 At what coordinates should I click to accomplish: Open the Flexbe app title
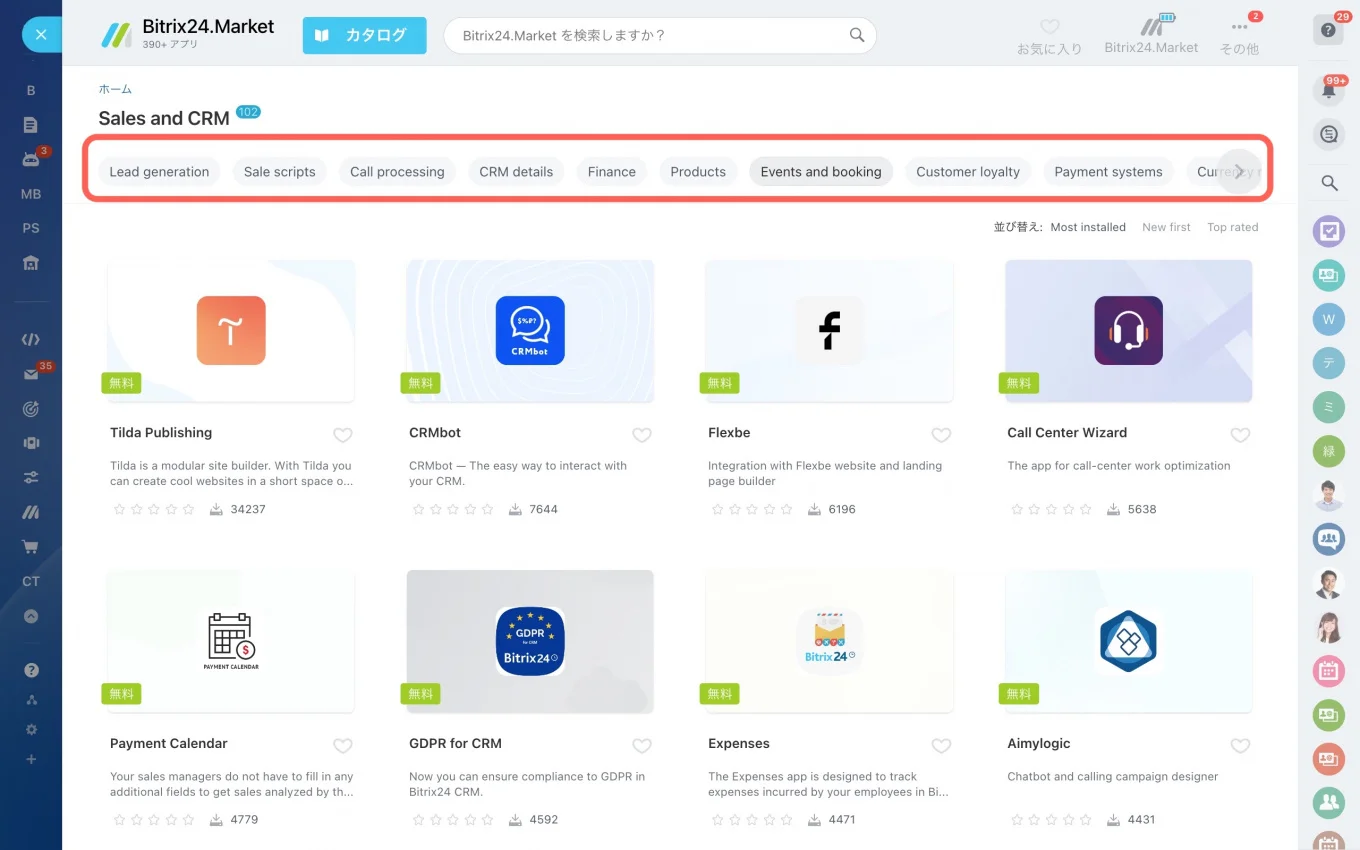(729, 433)
